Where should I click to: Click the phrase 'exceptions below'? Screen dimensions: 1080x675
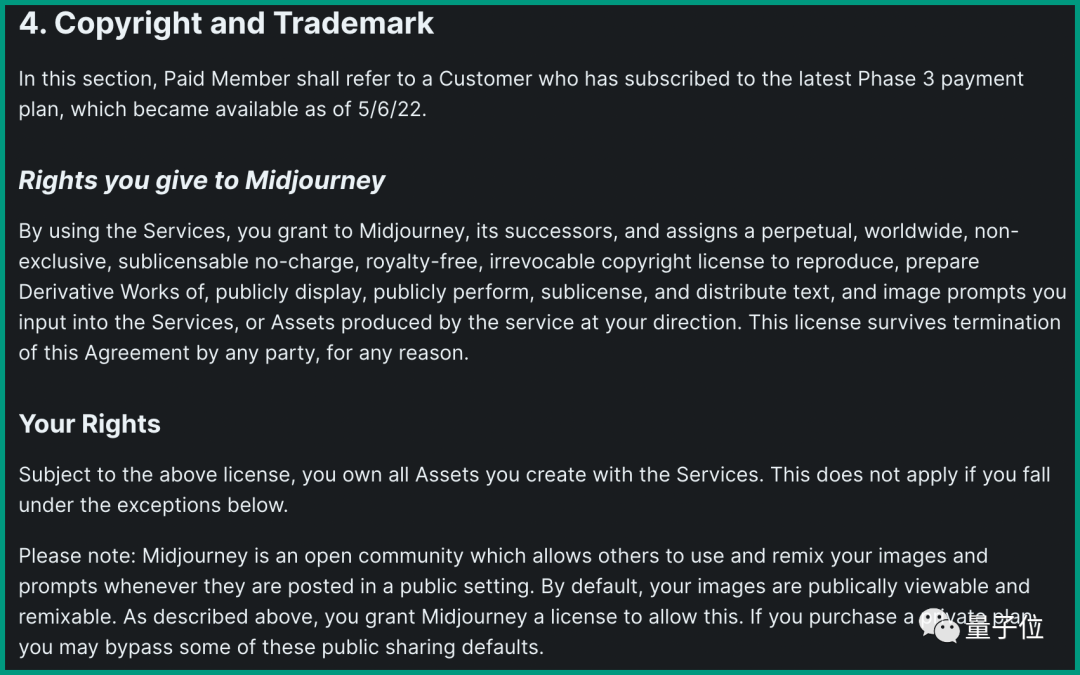click(x=202, y=505)
